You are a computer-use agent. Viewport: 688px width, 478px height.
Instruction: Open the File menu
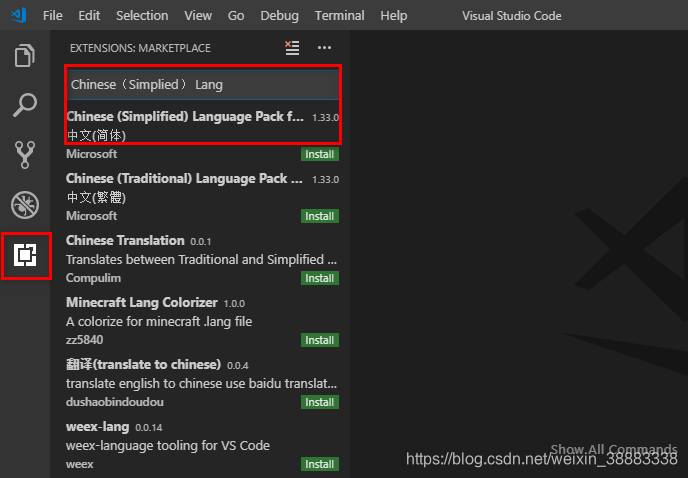53,16
